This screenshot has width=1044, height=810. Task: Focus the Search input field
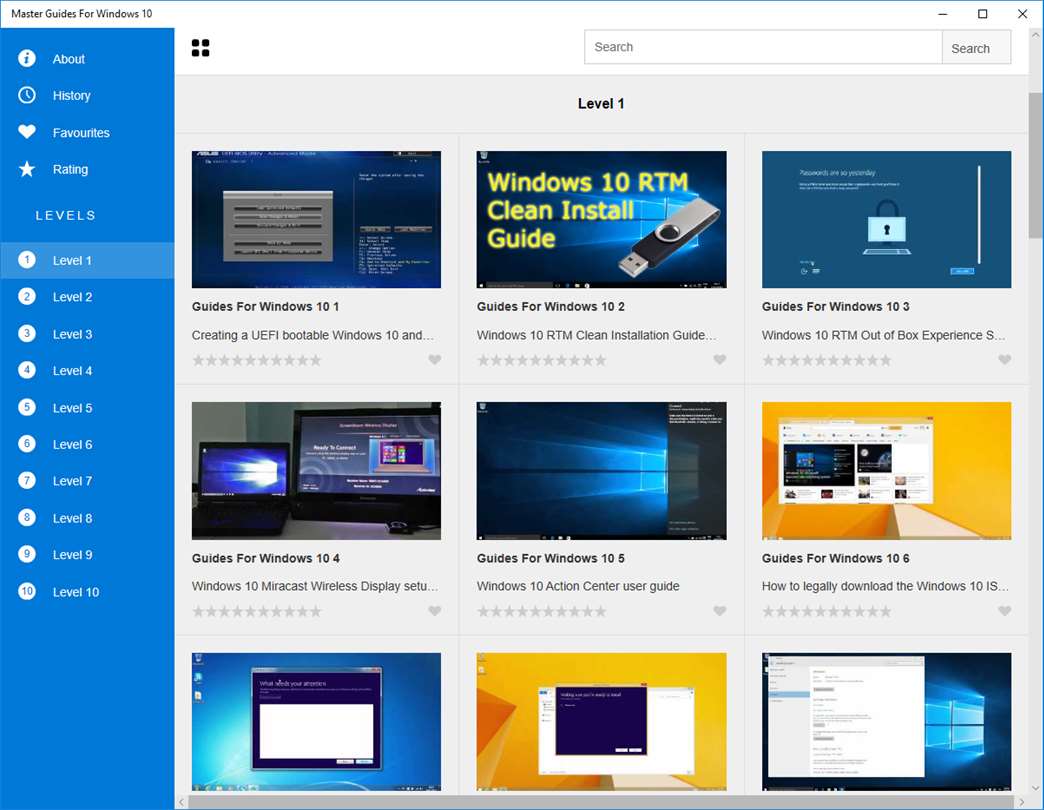(763, 47)
